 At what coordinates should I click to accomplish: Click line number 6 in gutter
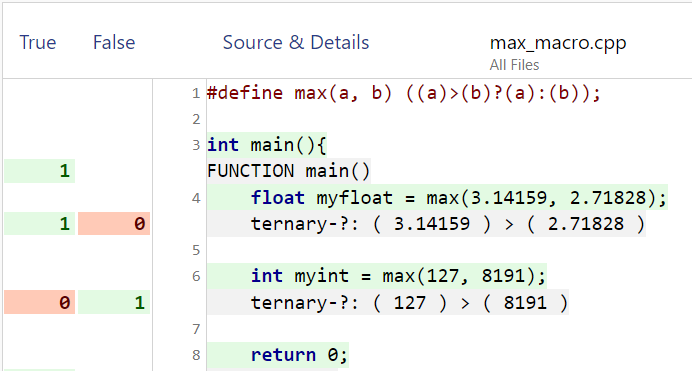point(196,277)
